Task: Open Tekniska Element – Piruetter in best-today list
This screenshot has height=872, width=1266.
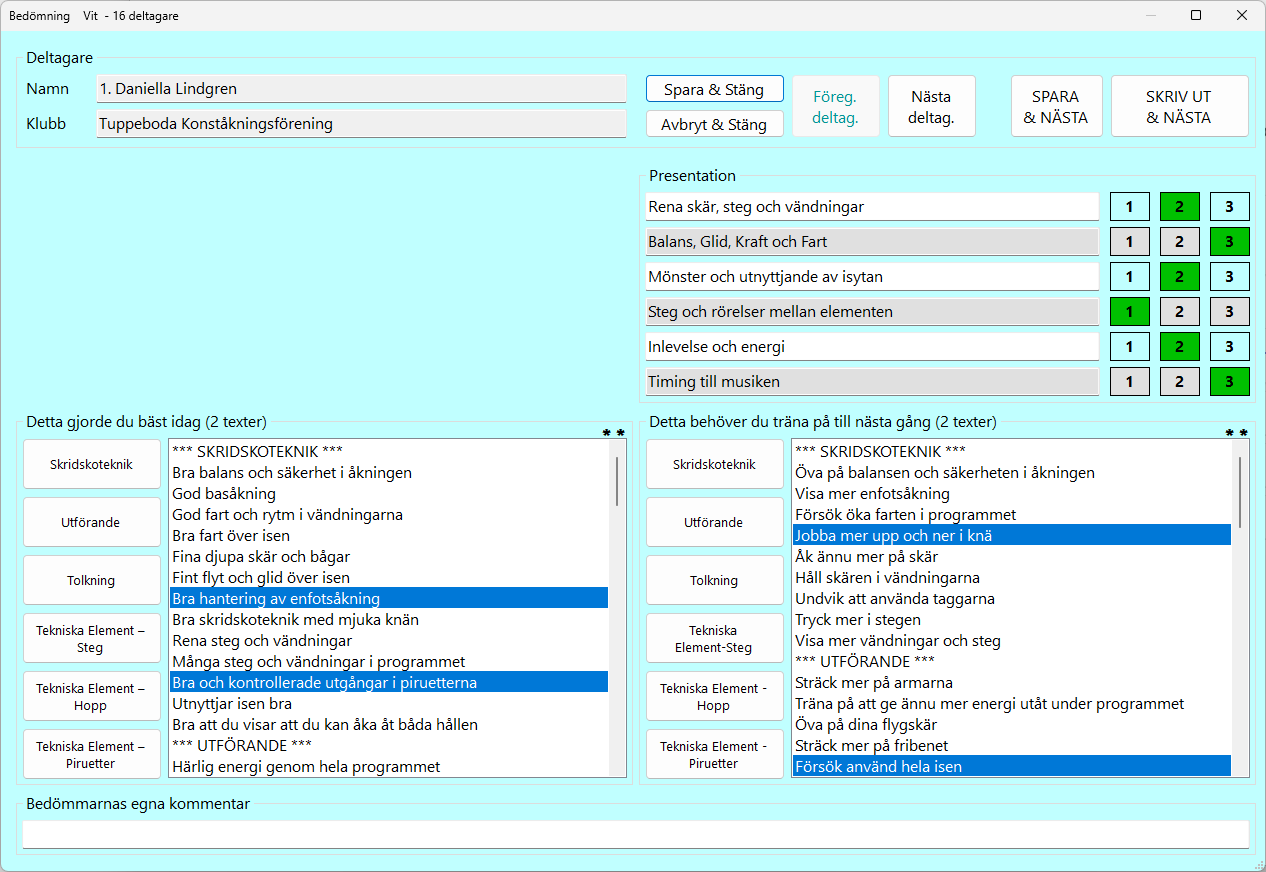Action: (92, 754)
